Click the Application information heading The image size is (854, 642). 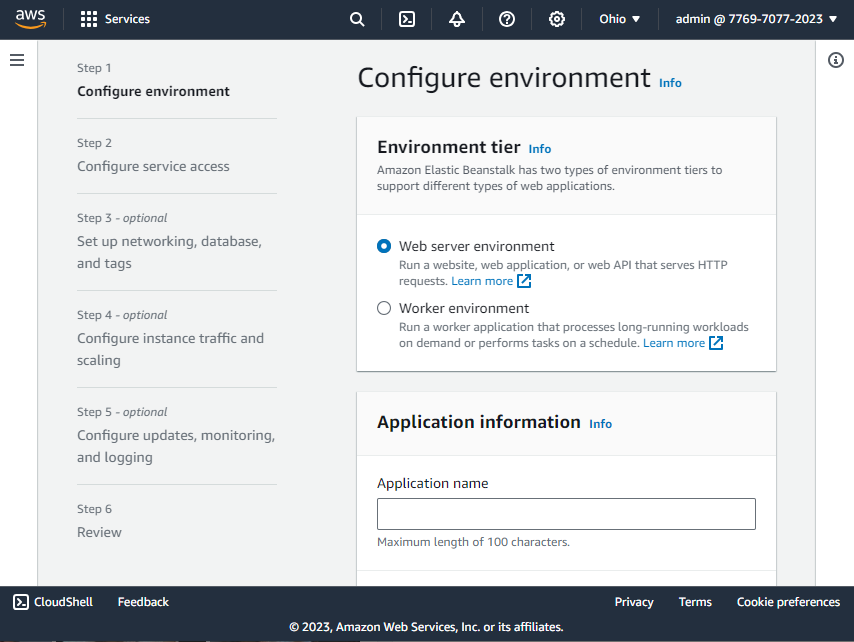479,422
